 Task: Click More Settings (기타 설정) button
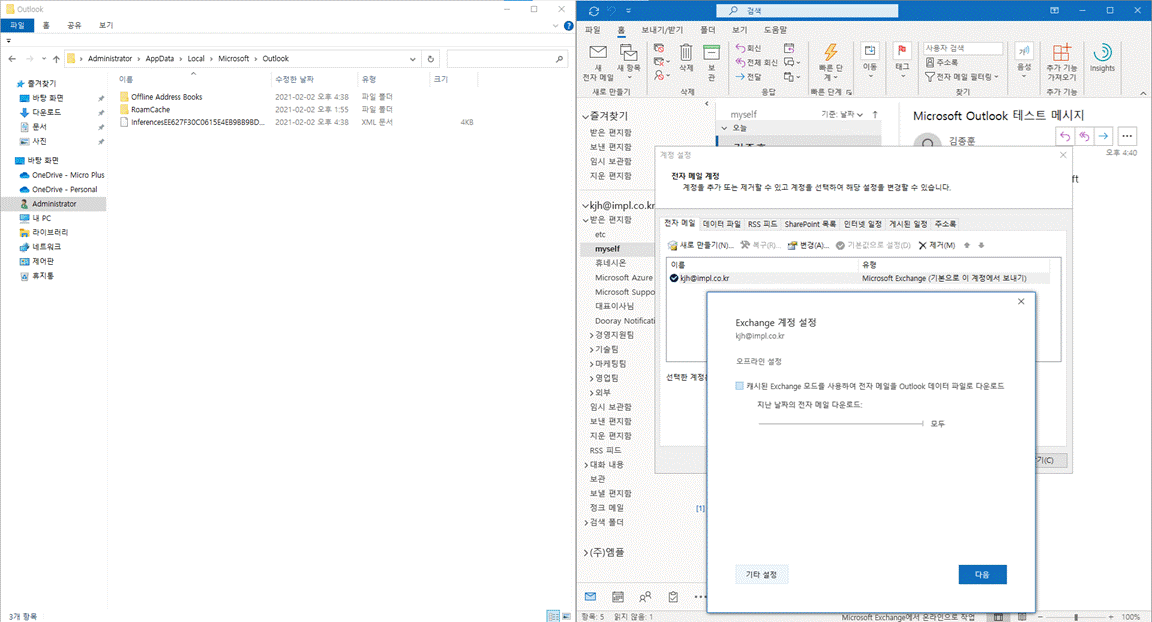click(761, 574)
